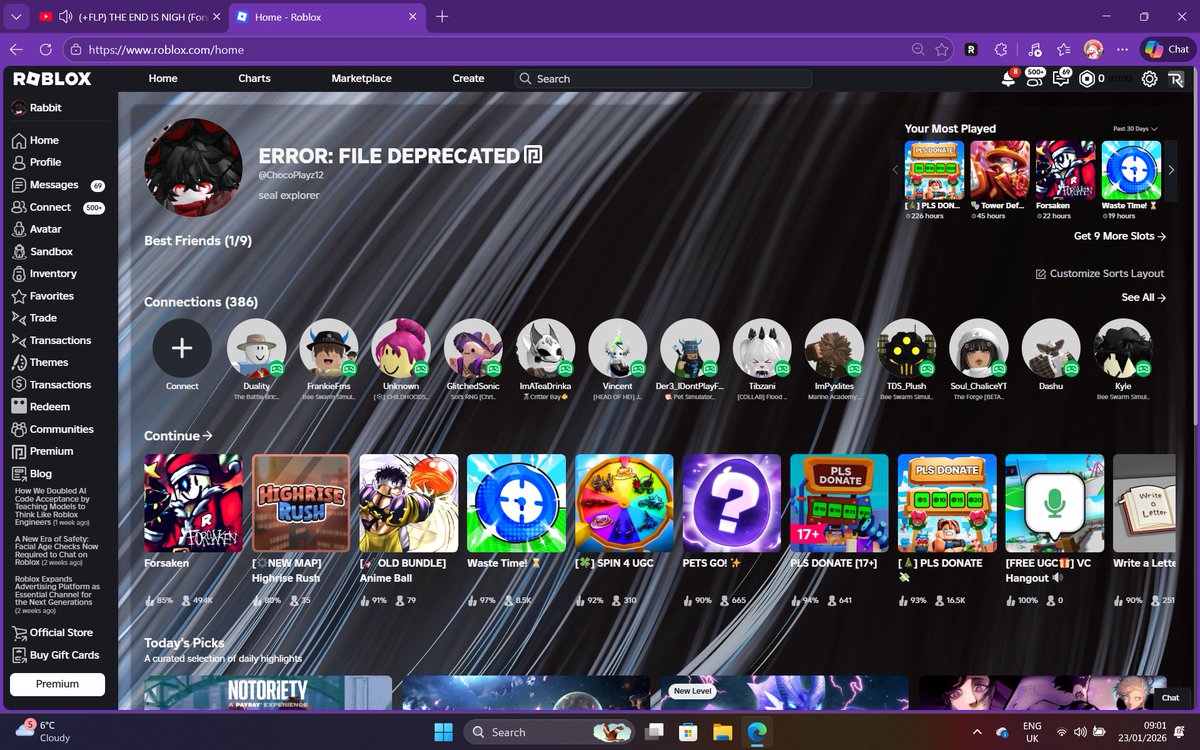The height and width of the screenshot is (750, 1200).
Task: Open the Roblox Chat panel at bottom-right
Action: pyautogui.click(x=1169, y=698)
